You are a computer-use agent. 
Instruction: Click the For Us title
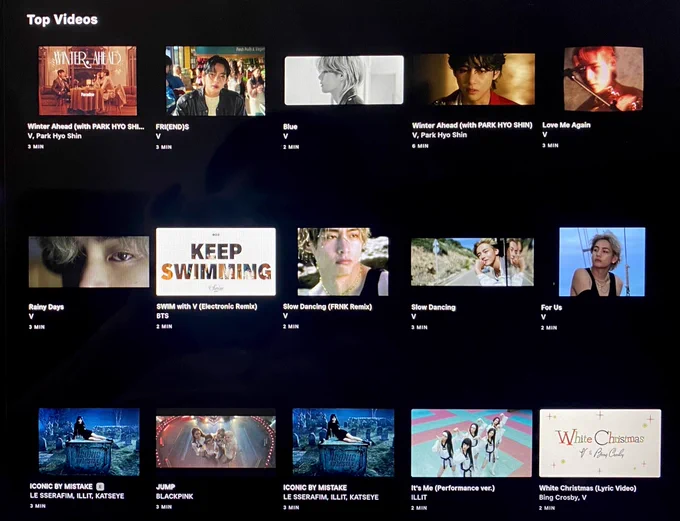point(551,308)
